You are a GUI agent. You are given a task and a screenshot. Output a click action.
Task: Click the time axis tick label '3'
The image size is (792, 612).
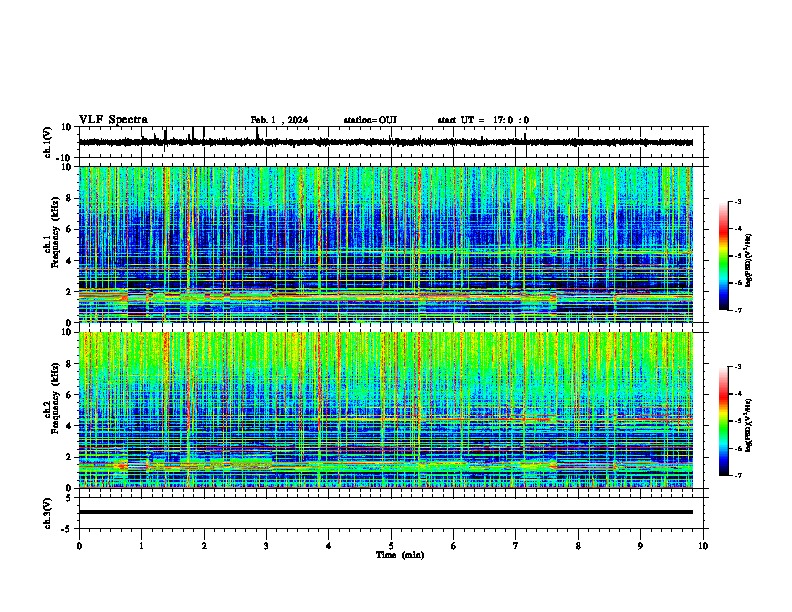click(266, 546)
